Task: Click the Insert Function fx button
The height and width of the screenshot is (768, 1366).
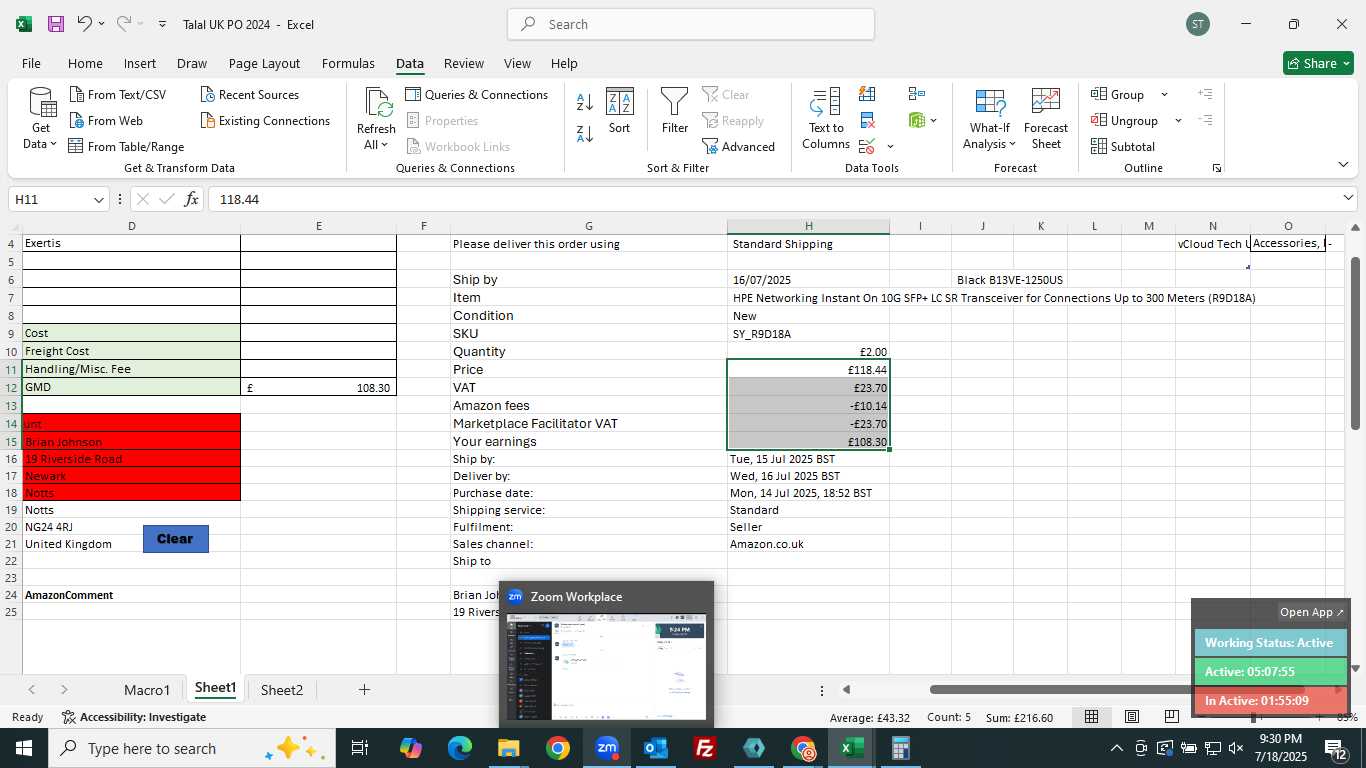Action: pyautogui.click(x=192, y=199)
